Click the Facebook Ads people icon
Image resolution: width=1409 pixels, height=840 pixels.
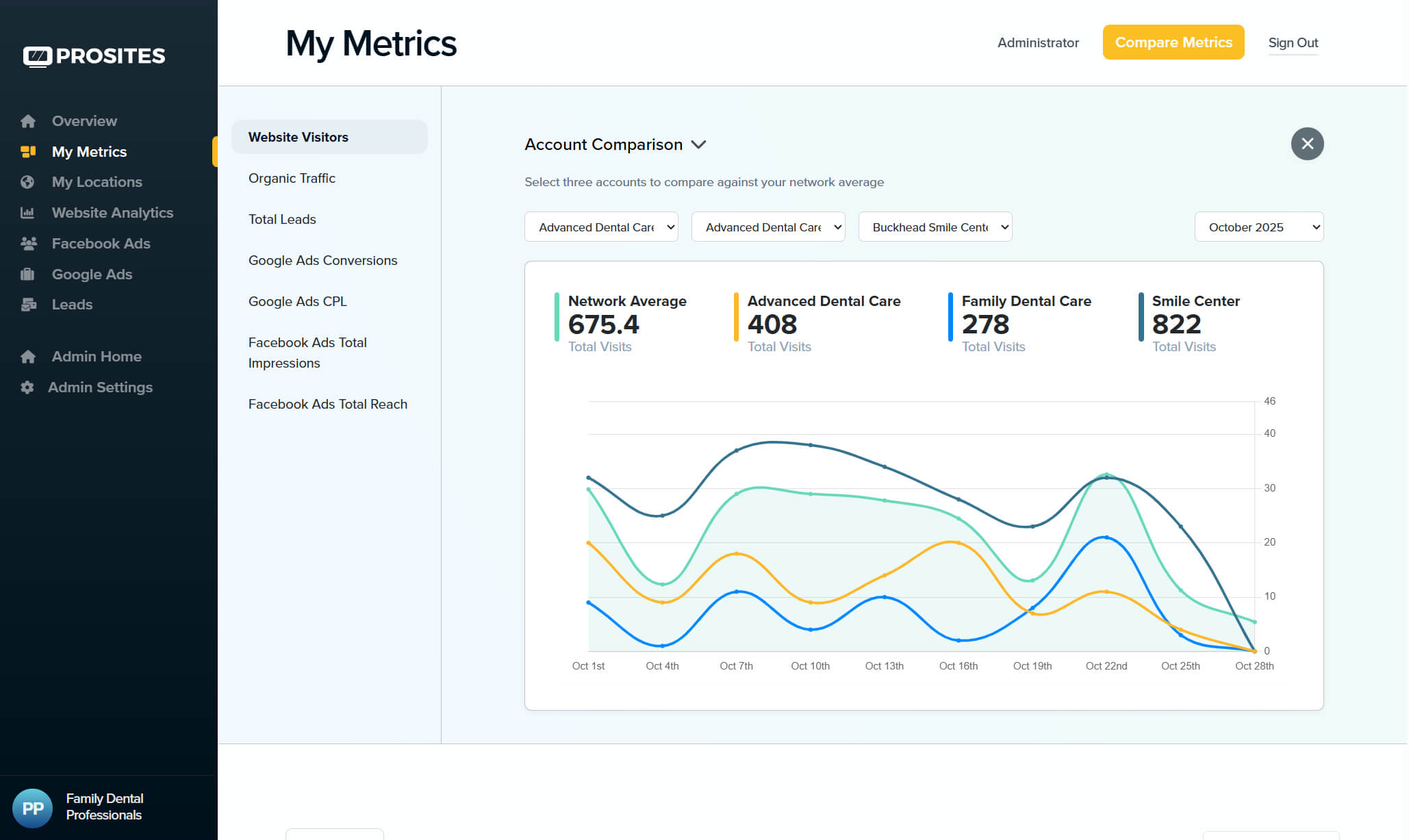[28, 244]
